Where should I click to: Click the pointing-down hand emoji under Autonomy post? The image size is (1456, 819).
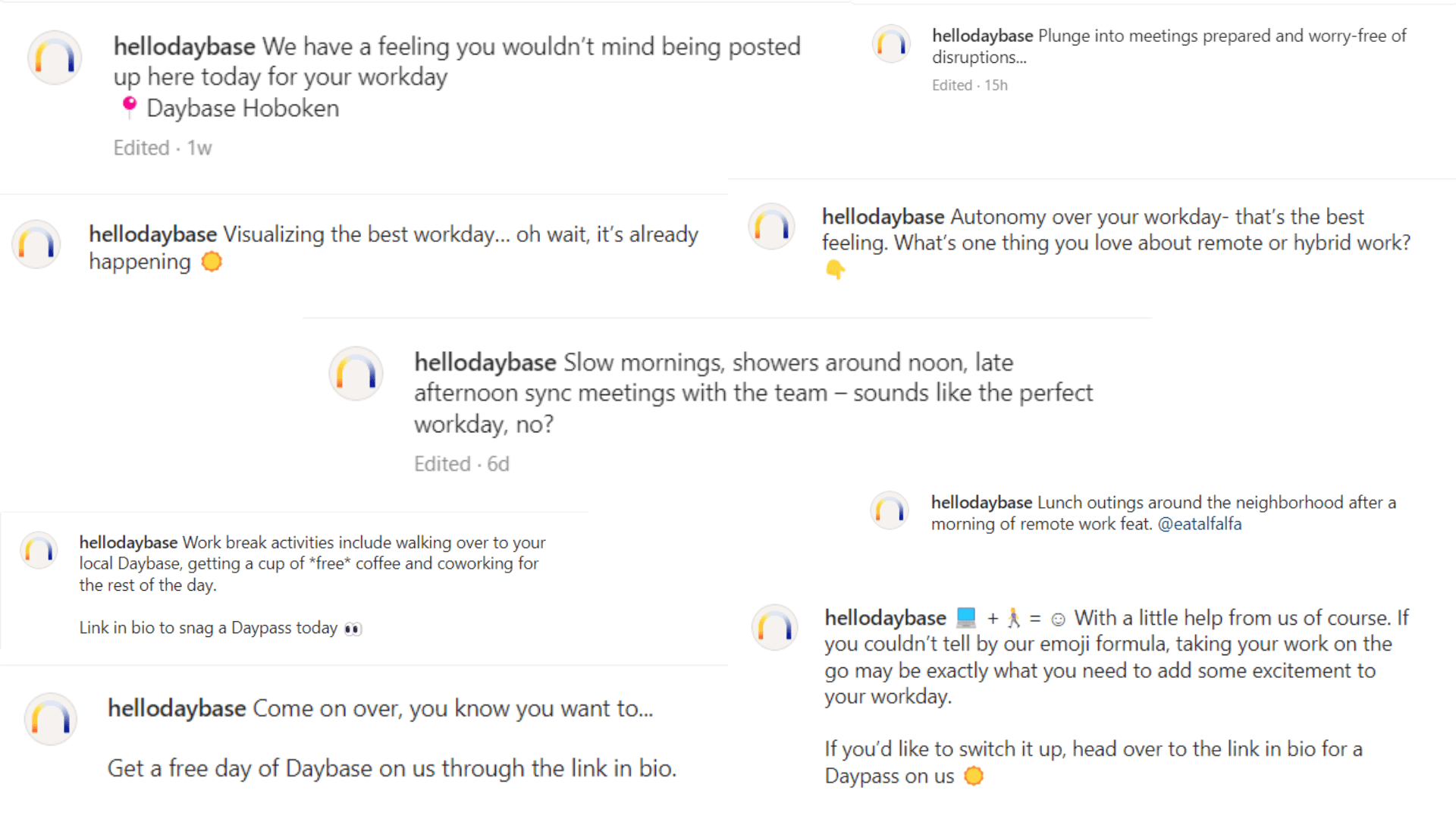pos(835,269)
